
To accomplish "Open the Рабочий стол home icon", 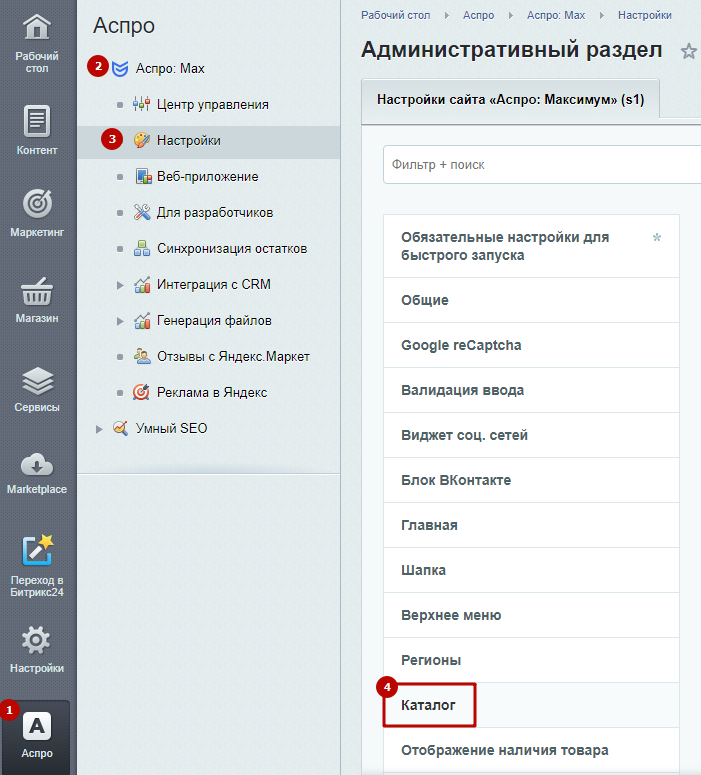I will [37, 28].
